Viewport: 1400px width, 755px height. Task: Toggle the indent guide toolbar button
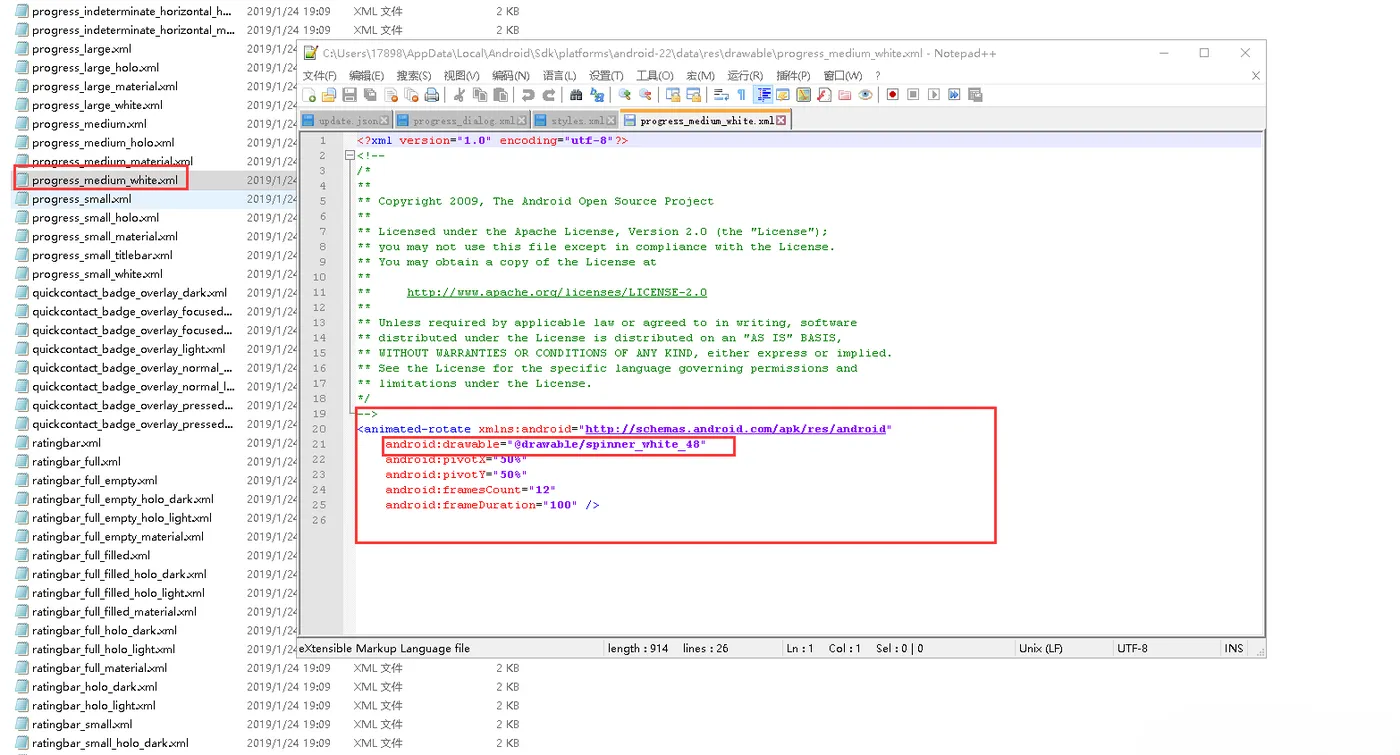point(763,95)
